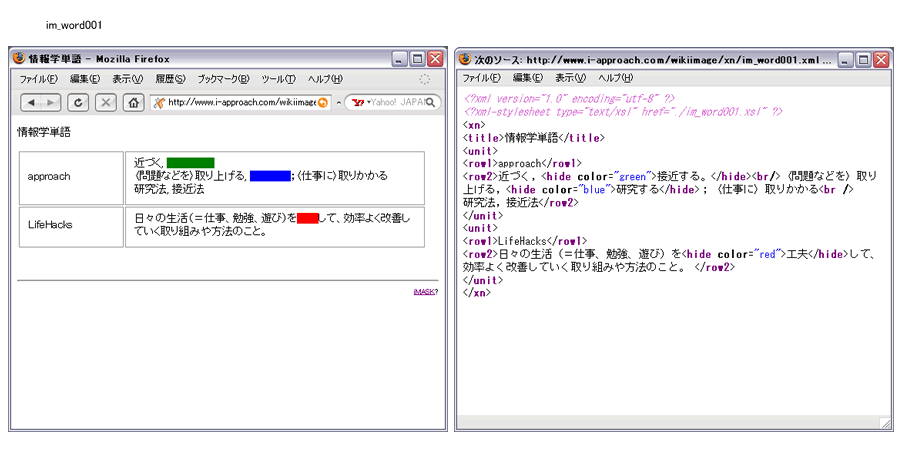Reload the page with the refresh icon
Viewport: 900px width, 450px height.
(79, 102)
